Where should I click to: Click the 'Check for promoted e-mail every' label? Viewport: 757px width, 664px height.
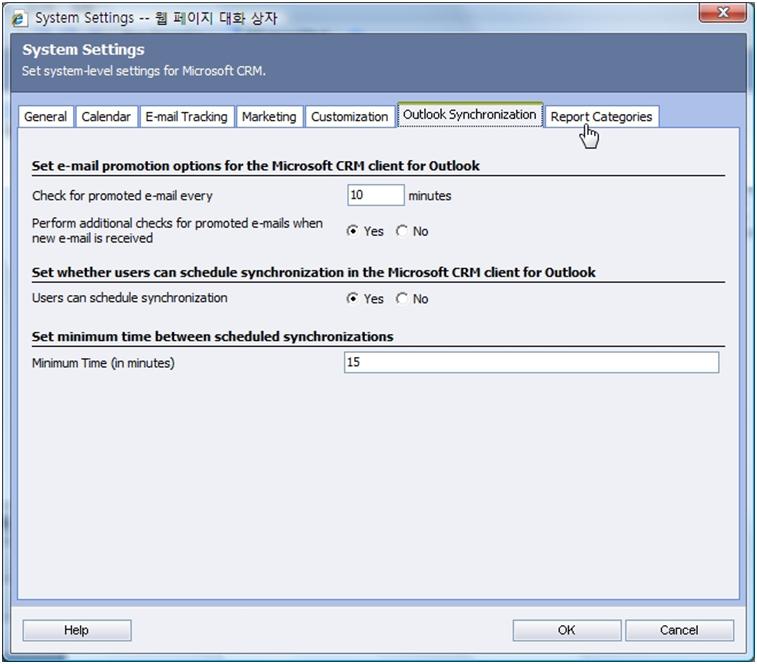click(122, 196)
